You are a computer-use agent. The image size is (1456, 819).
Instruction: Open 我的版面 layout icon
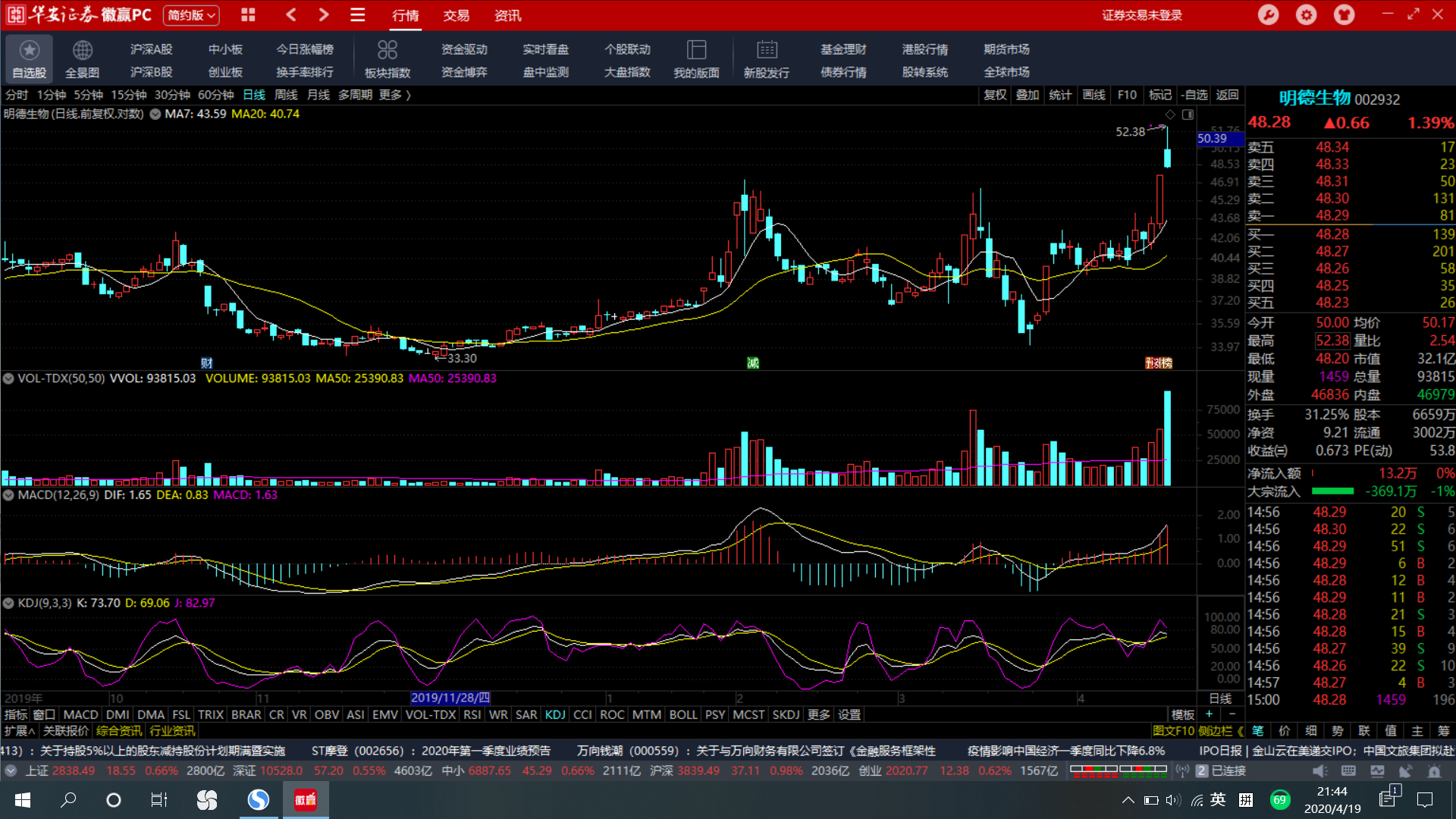[696, 51]
